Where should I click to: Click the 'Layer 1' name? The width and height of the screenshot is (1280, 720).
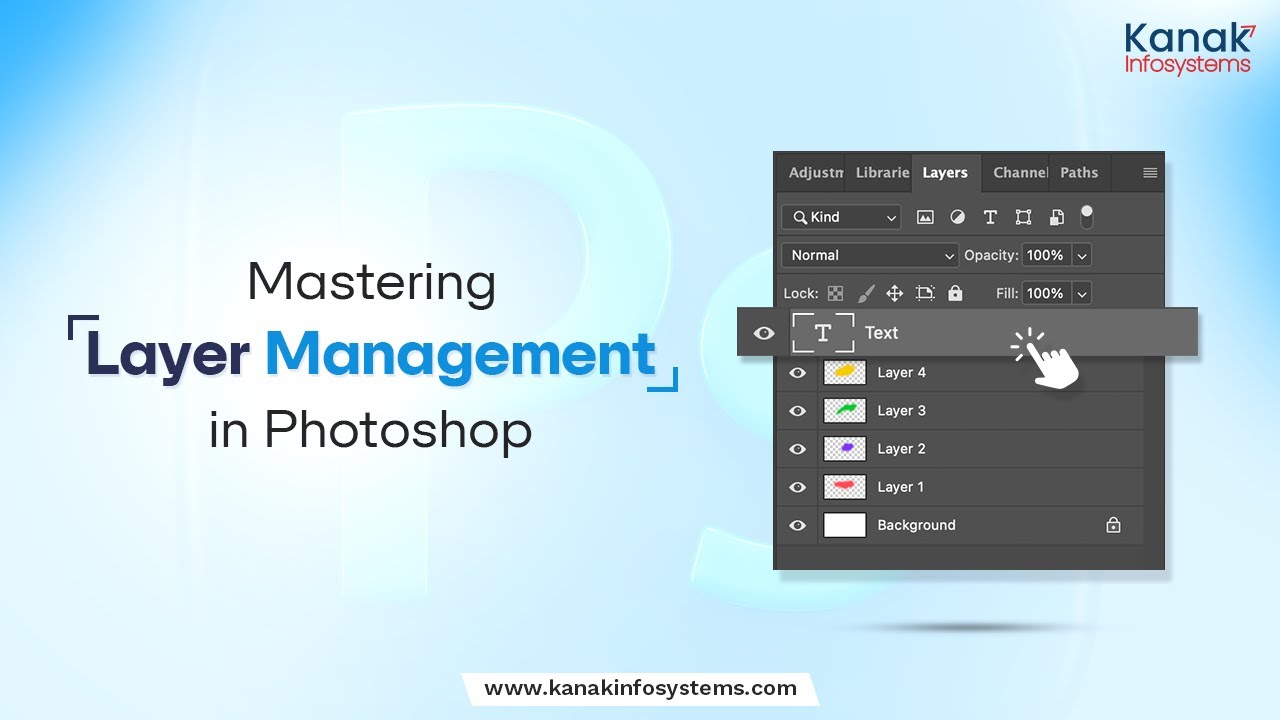coord(901,487)
